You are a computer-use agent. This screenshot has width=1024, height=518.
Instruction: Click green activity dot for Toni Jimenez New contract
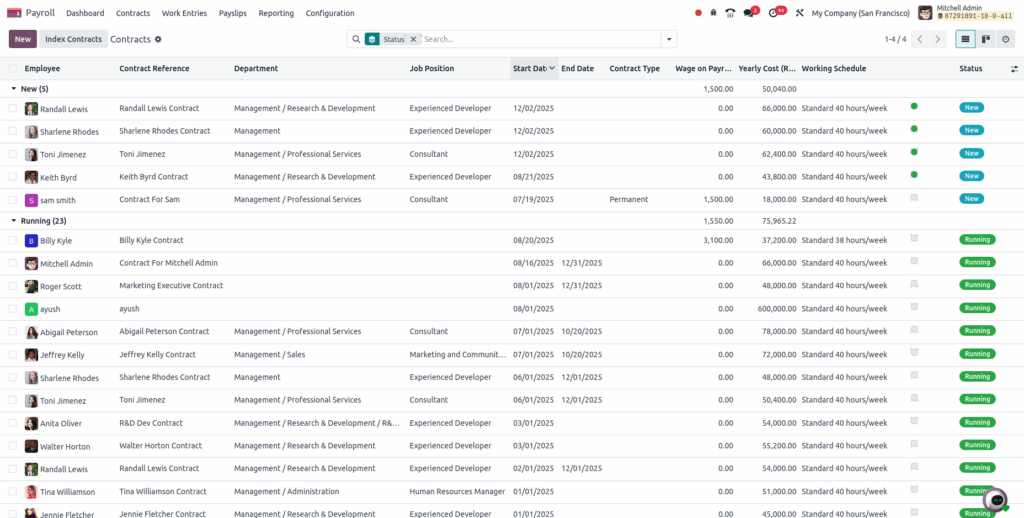click(x=914, y=152)
